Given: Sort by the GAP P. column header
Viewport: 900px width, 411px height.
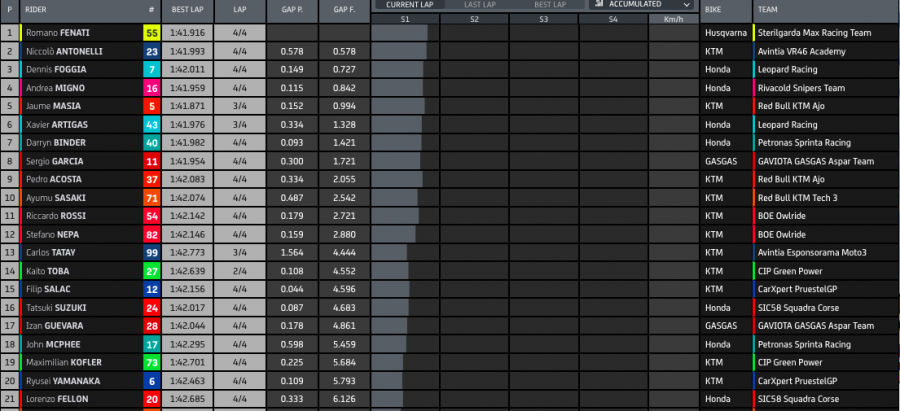Looking at the screenshot, I should coord(292,12).
